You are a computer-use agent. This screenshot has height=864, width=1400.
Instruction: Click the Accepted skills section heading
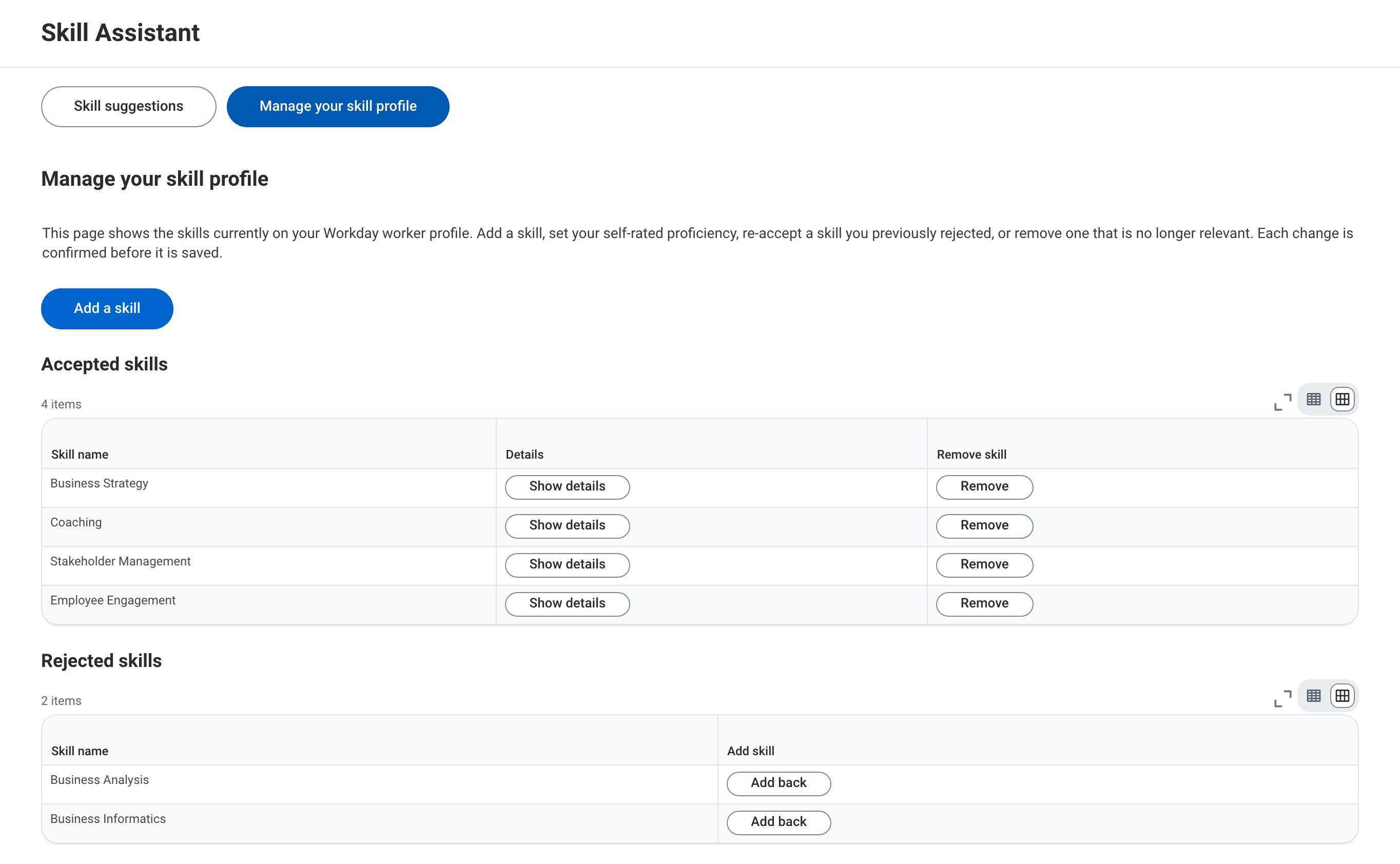pos(104,364)
